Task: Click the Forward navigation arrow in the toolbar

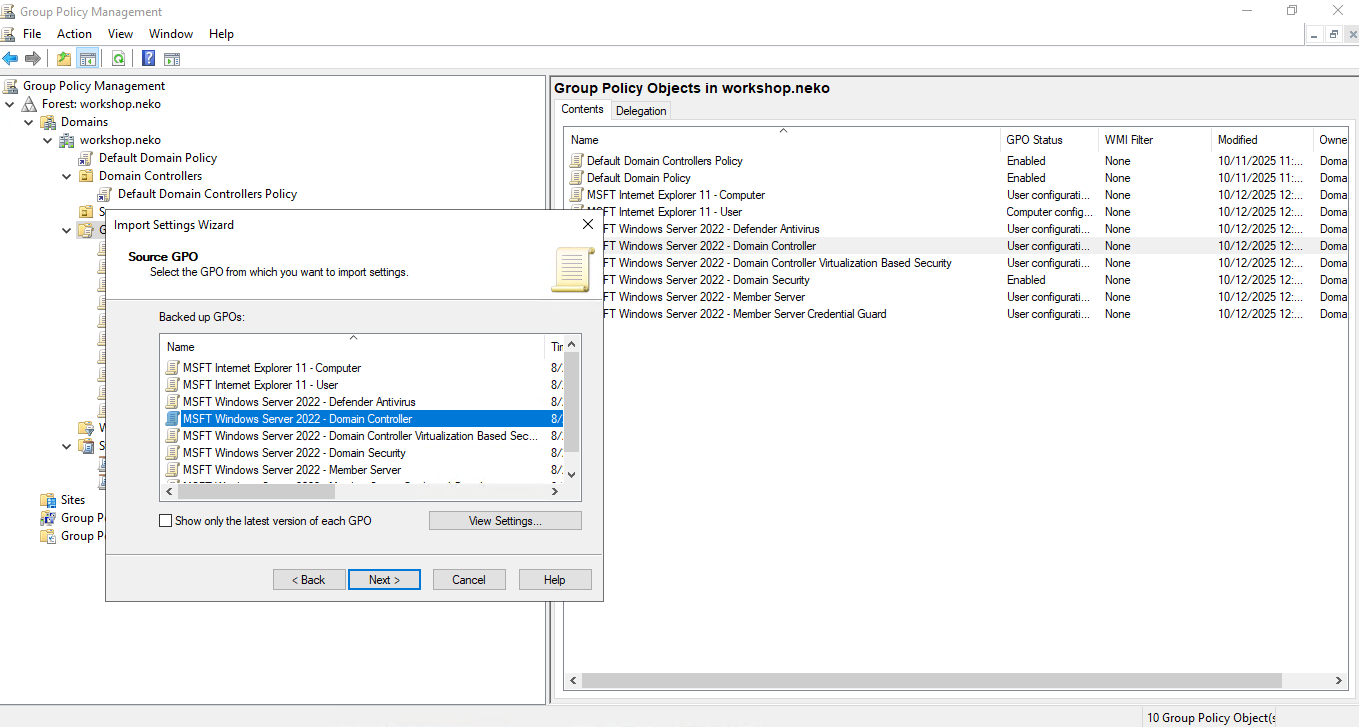Action: tap(32, 58)
